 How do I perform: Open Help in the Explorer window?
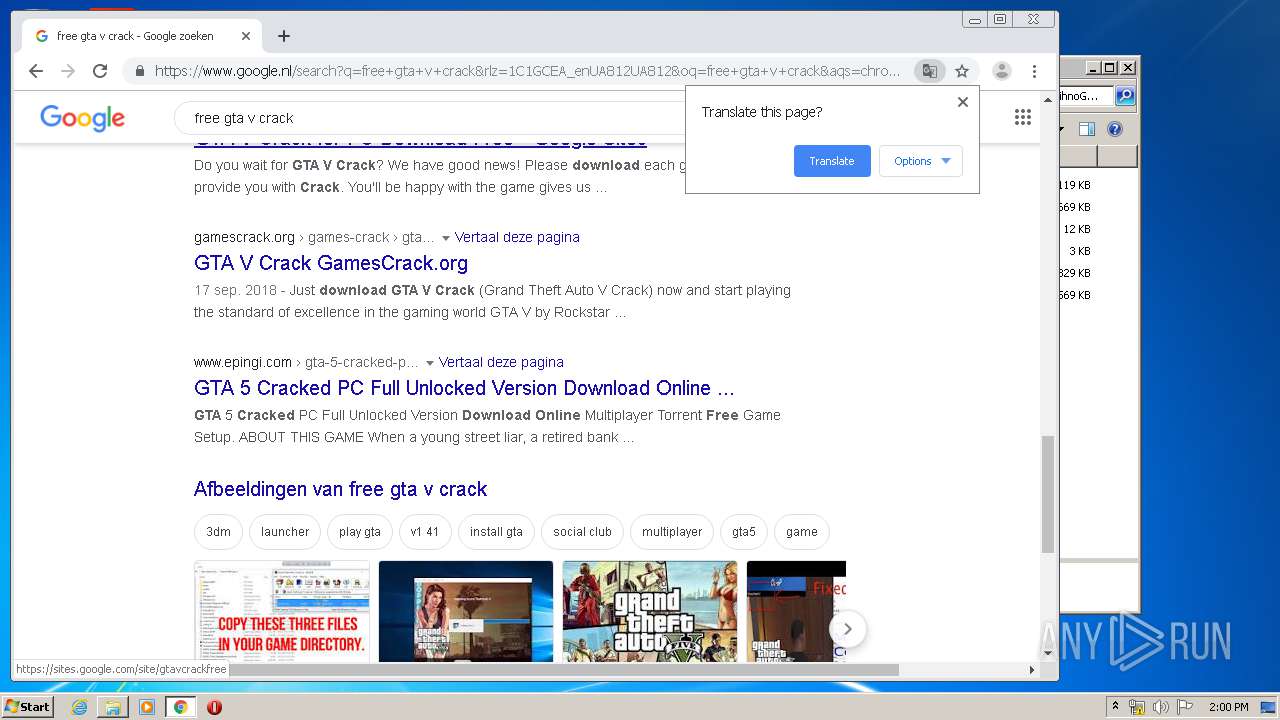1115,129
